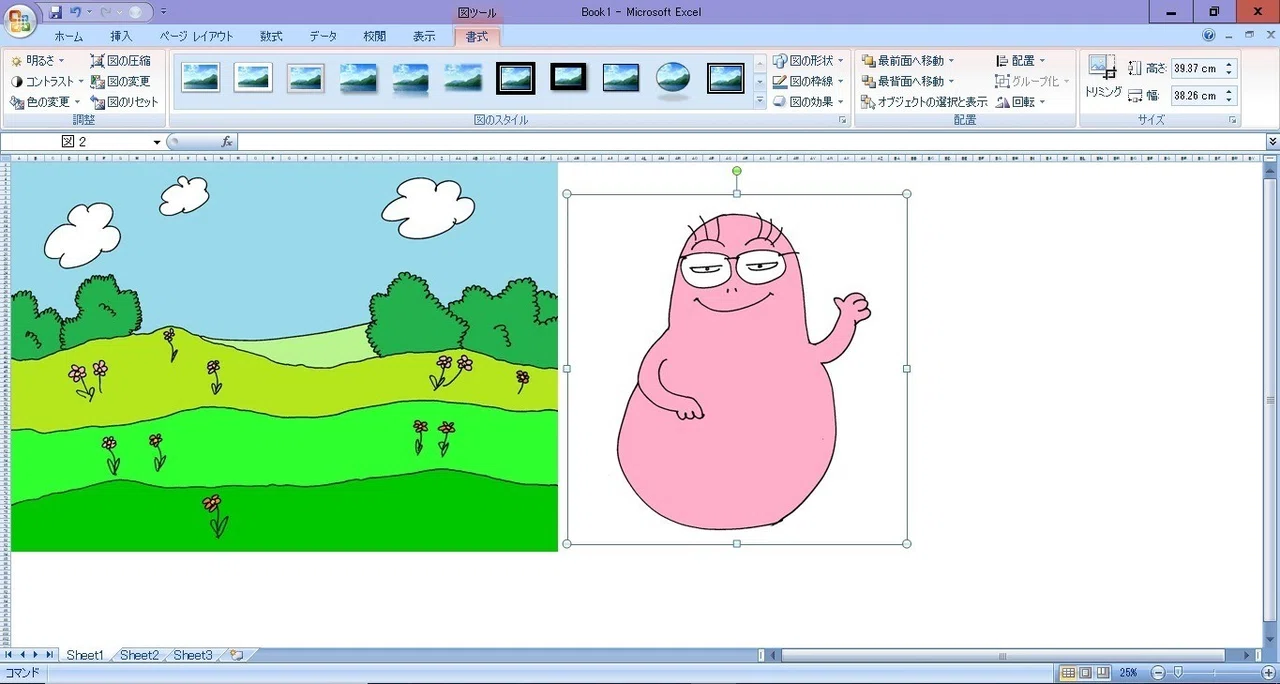Open the コントラスト contrast option
Screen dimensions: 1280x684
47,81
